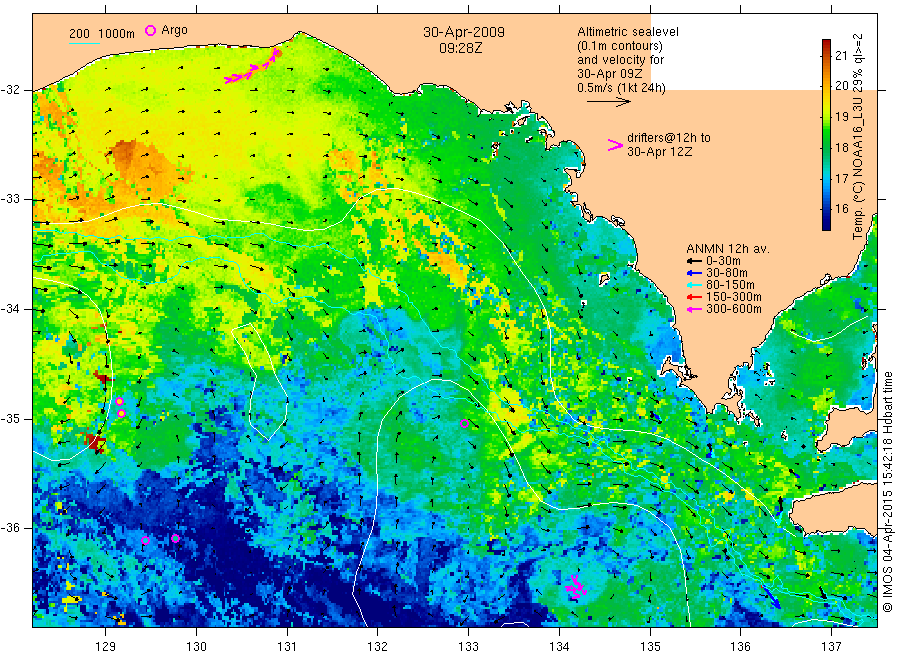Click the '(0.1m contours)' text

tap(620, 46)
